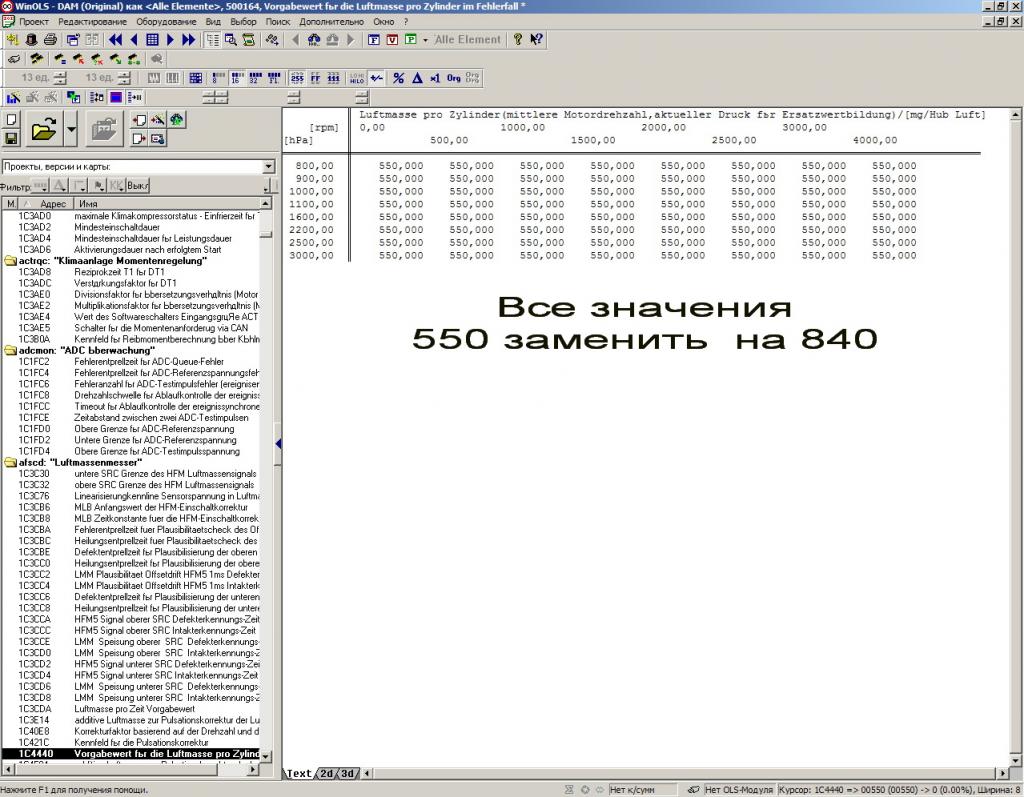The height and width of the screenshot is (797, 1024).
Task: Click vertical scrollbar of map list
Action: 266,480
